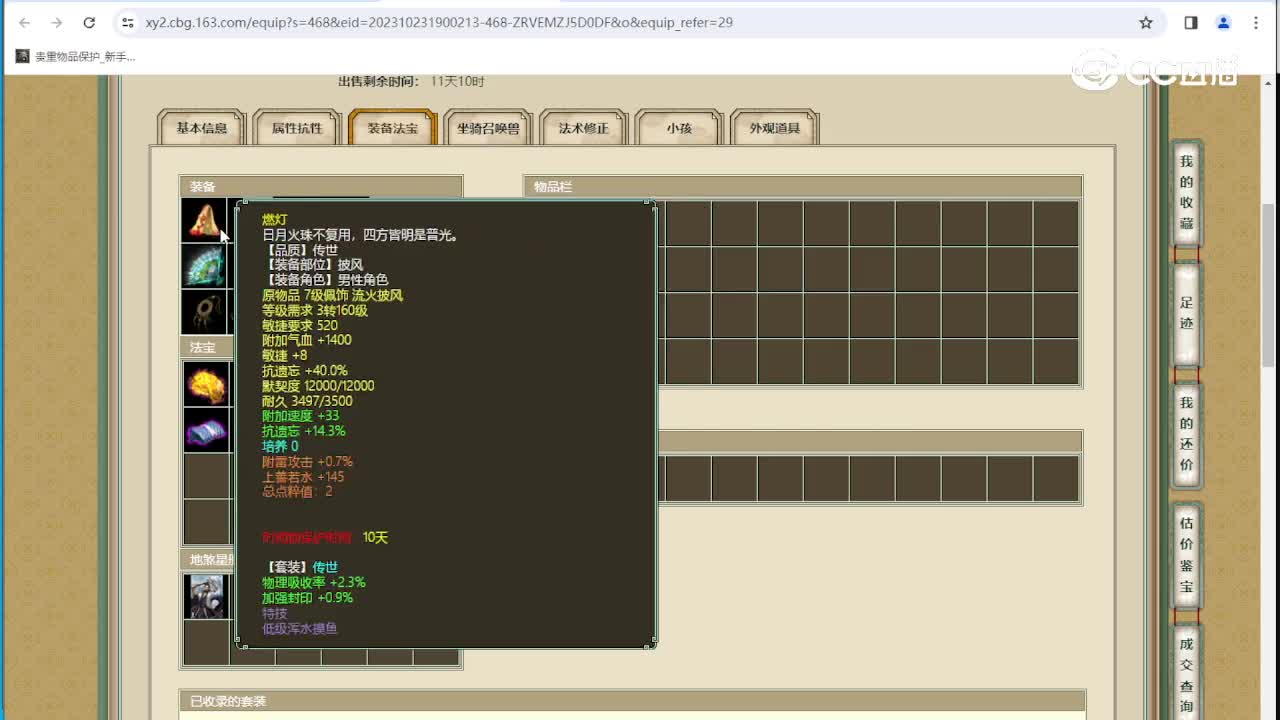The image size is (1280, 720).
Task: Switch to the 属性抗性 tab
Action: 297,128
